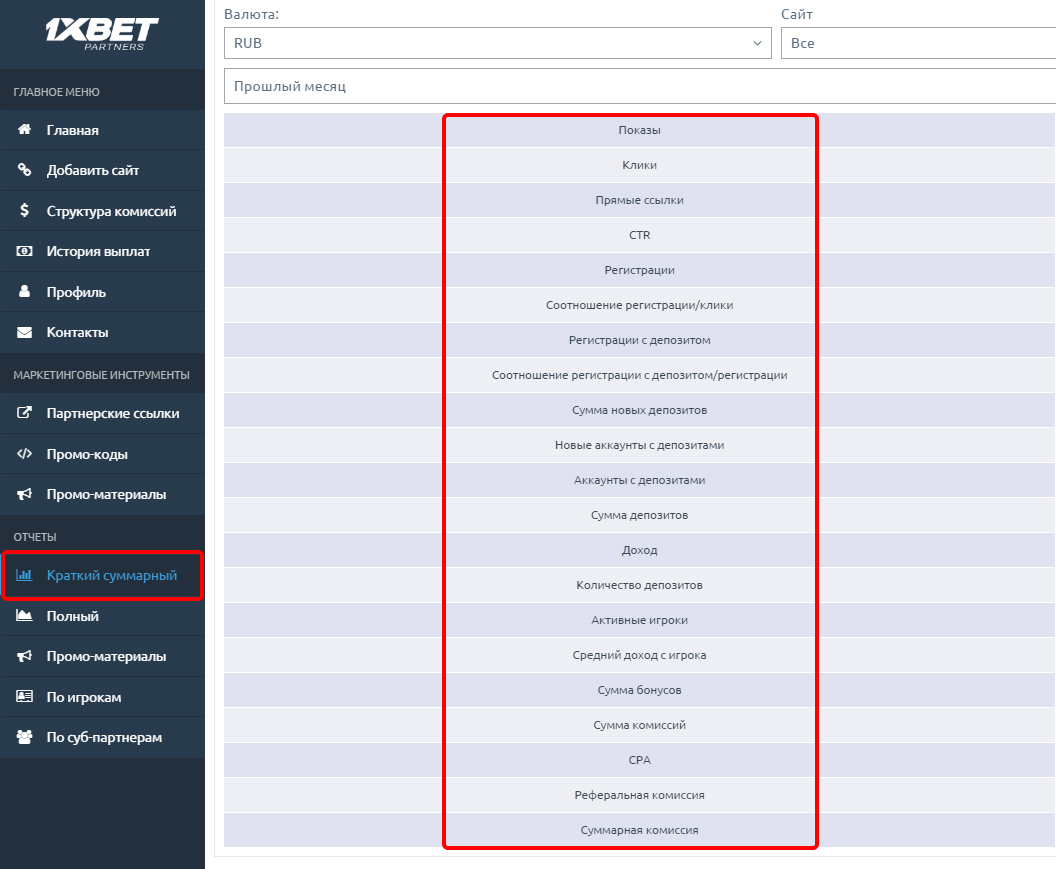The image size is (1056, 869).
Task: Click Активные игроки row
Action: (x=640, y=620)
